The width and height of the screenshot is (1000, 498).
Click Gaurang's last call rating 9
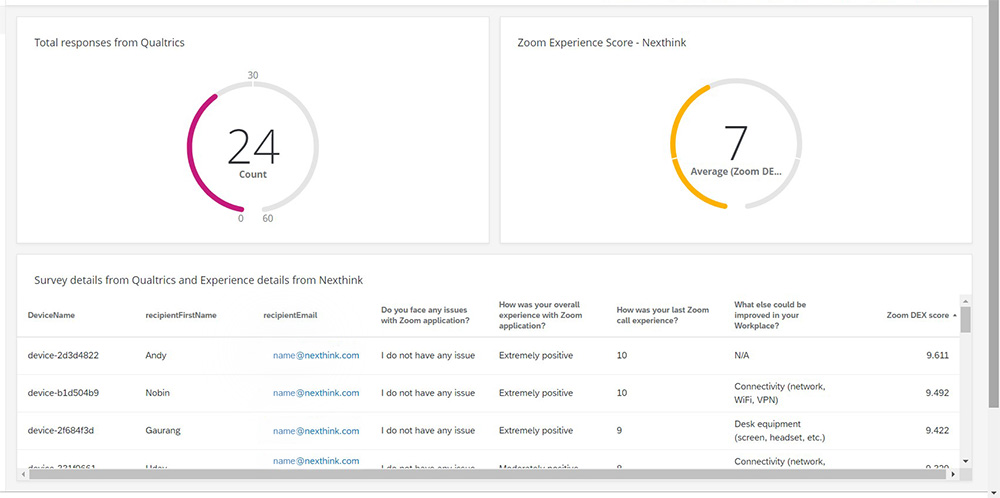pyautogui.click(x=619, y=430)
